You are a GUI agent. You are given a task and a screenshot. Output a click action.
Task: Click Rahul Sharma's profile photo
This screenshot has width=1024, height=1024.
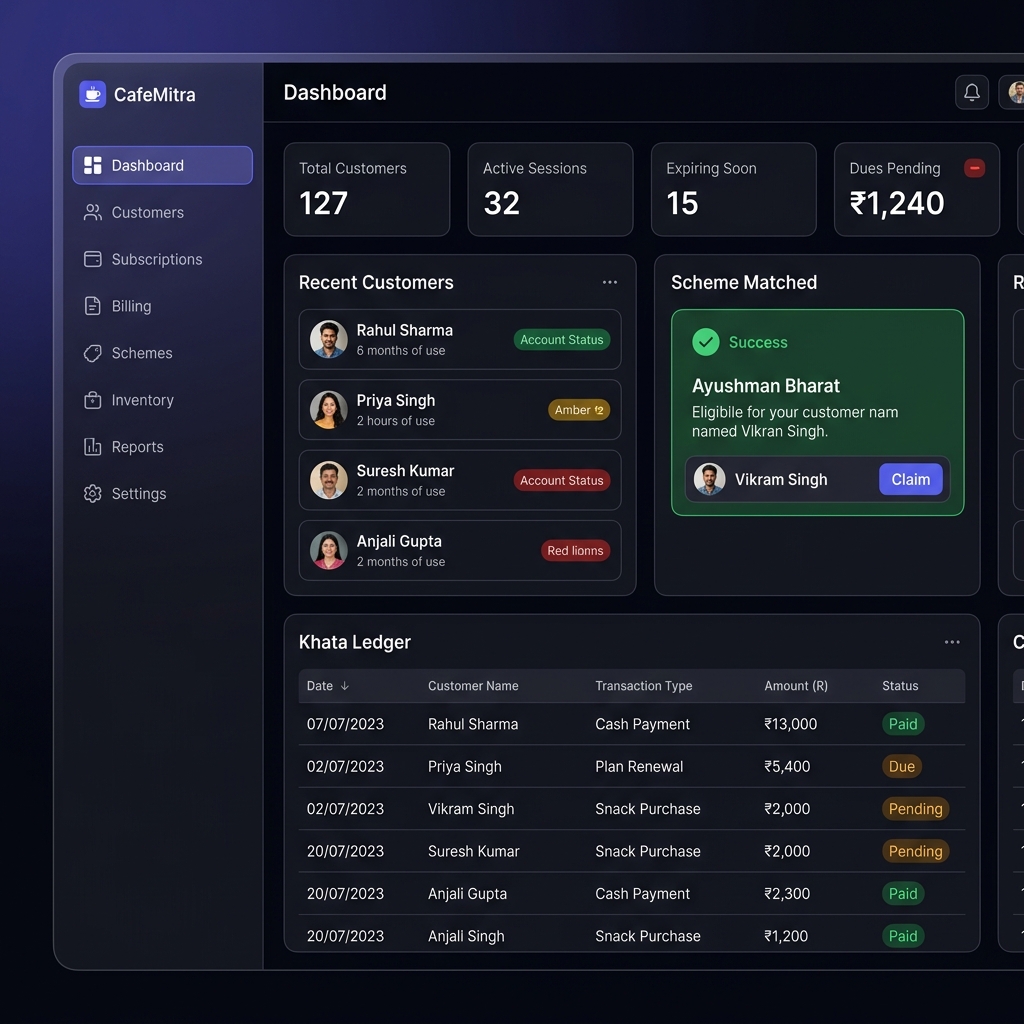(x=328, y=339)
